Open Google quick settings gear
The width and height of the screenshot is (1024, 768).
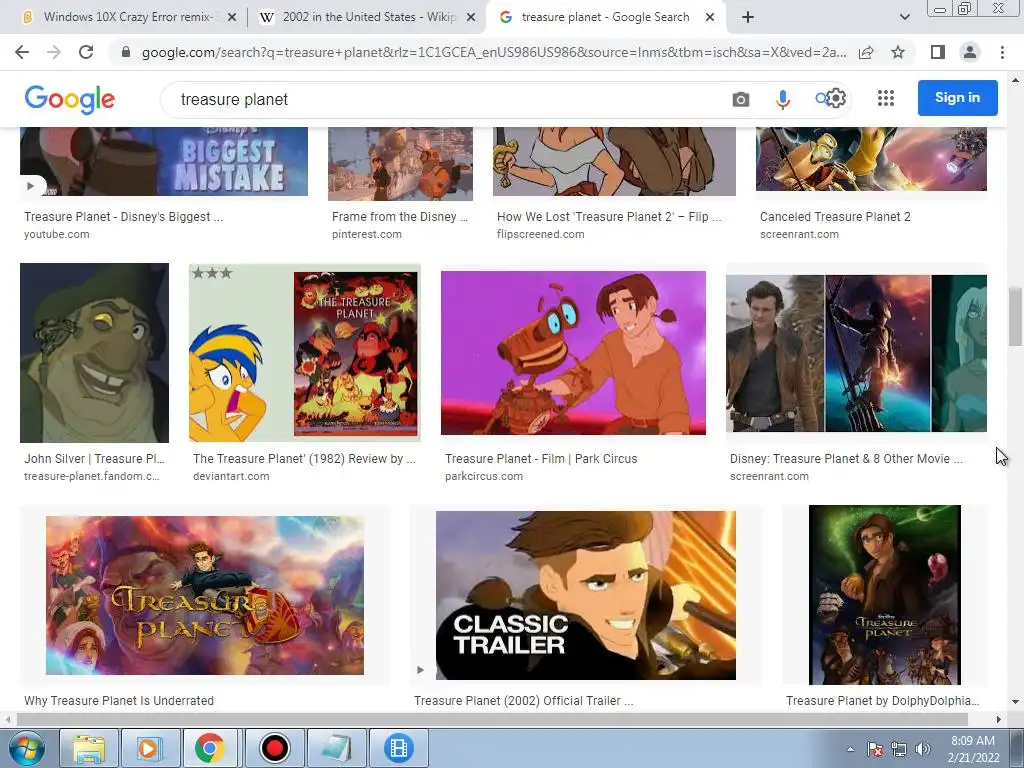pos(837,98)
